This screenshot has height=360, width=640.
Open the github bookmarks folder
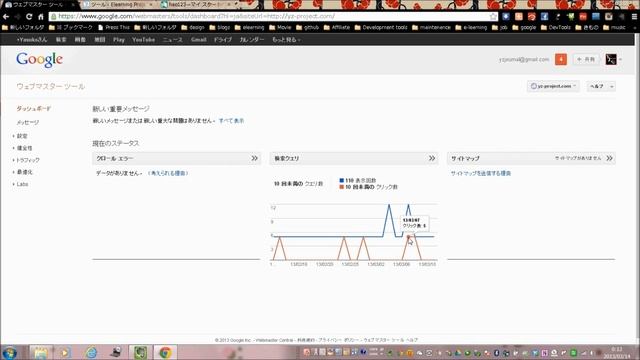[x=307, y=27]
